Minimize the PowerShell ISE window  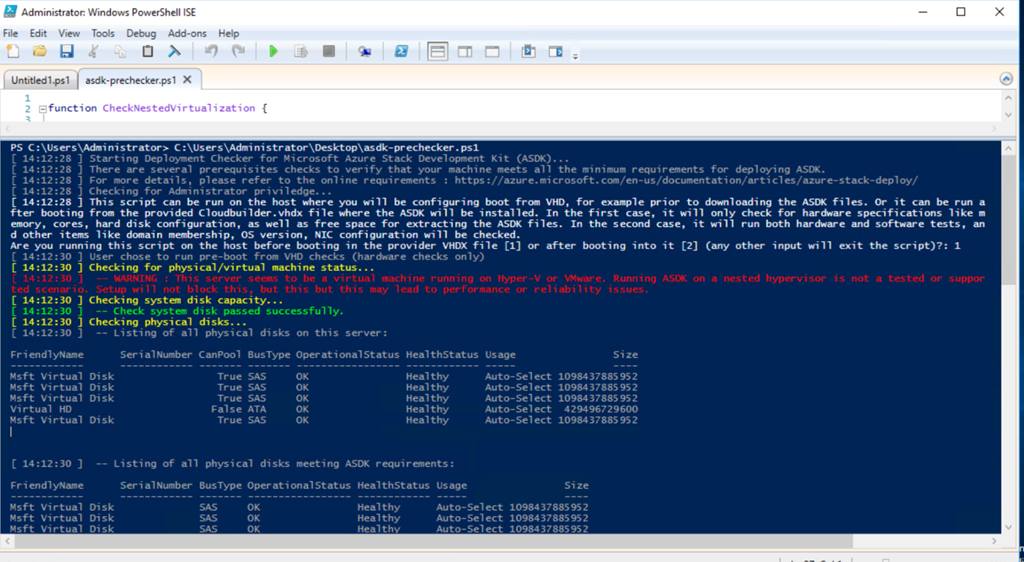point(923,12)
